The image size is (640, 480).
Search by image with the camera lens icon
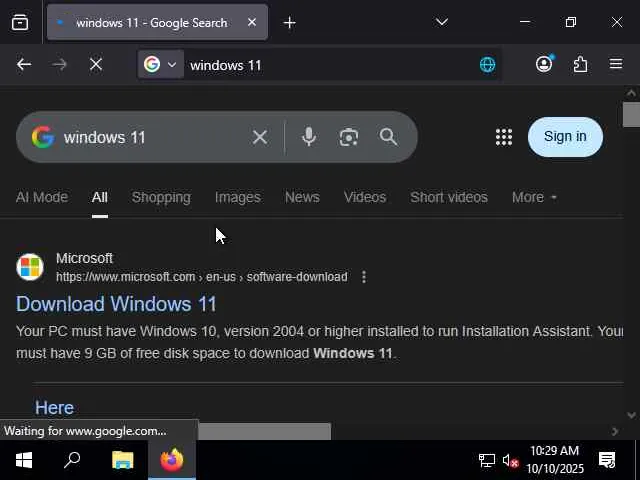[x=349, y=137]
